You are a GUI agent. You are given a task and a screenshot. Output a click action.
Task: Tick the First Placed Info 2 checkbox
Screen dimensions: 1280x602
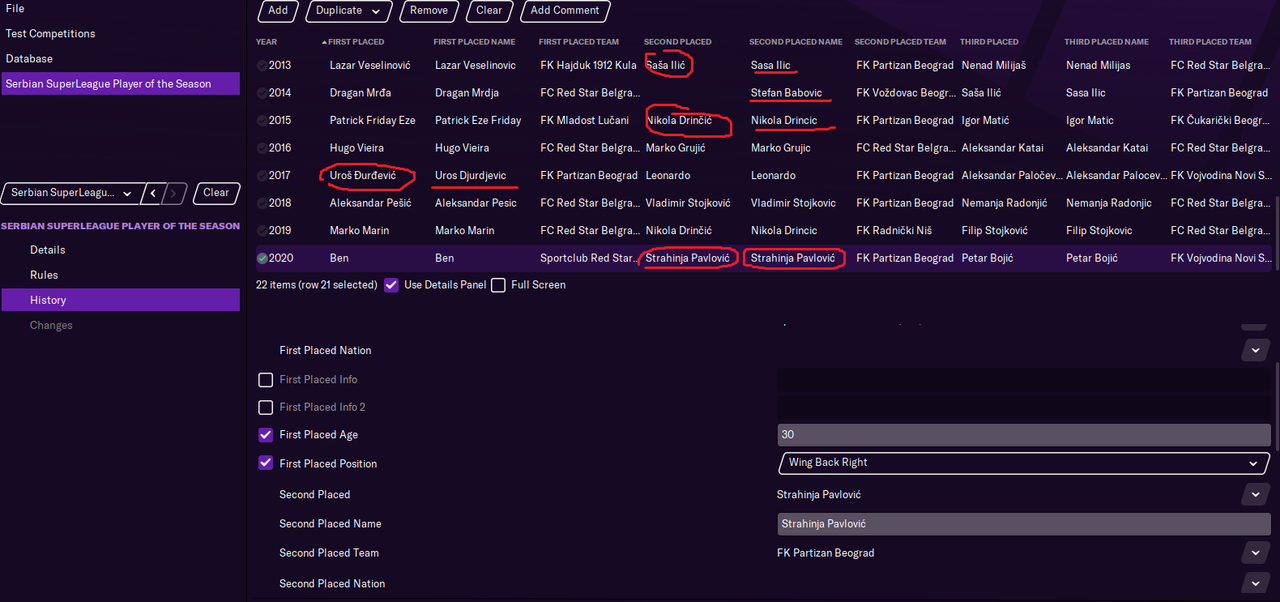pyautogui.click(x=266, y=407)
